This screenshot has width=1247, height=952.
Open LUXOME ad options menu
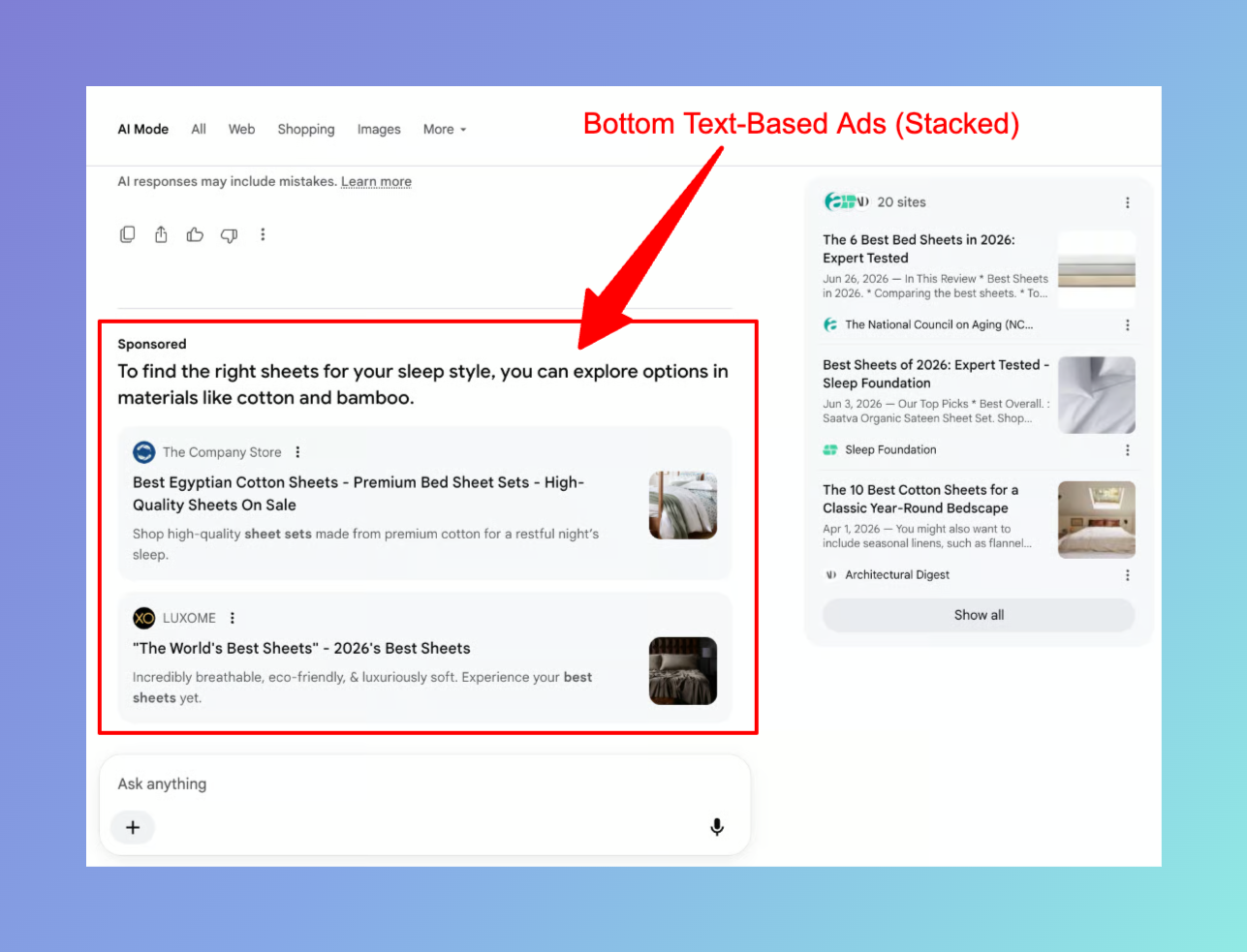[233, 618]
